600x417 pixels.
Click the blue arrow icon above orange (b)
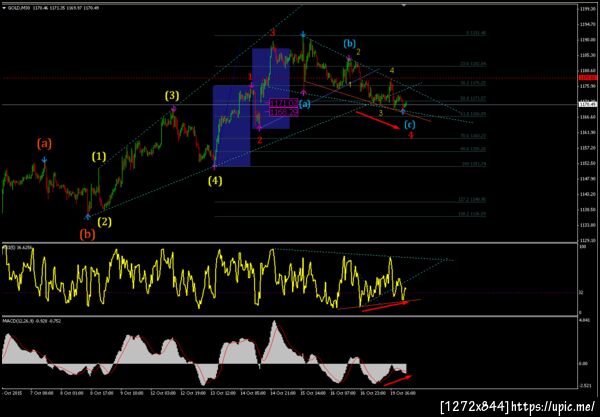click(88, 217)
